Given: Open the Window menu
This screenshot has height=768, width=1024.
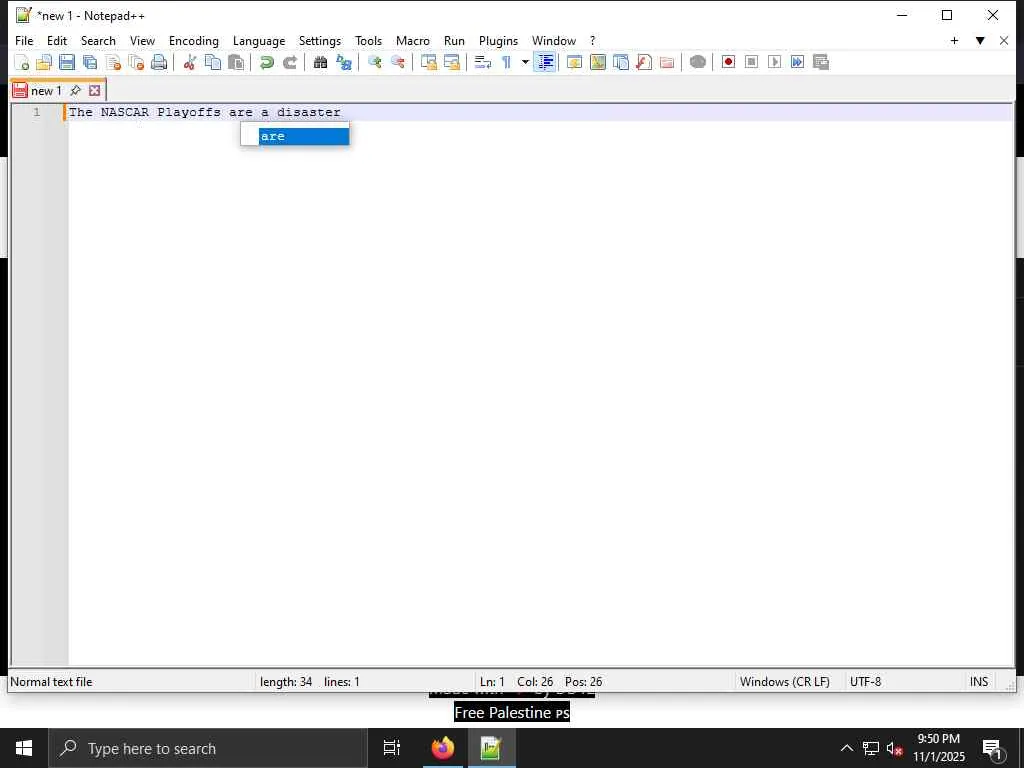Looking at the screenshot, I should (554, 40).
